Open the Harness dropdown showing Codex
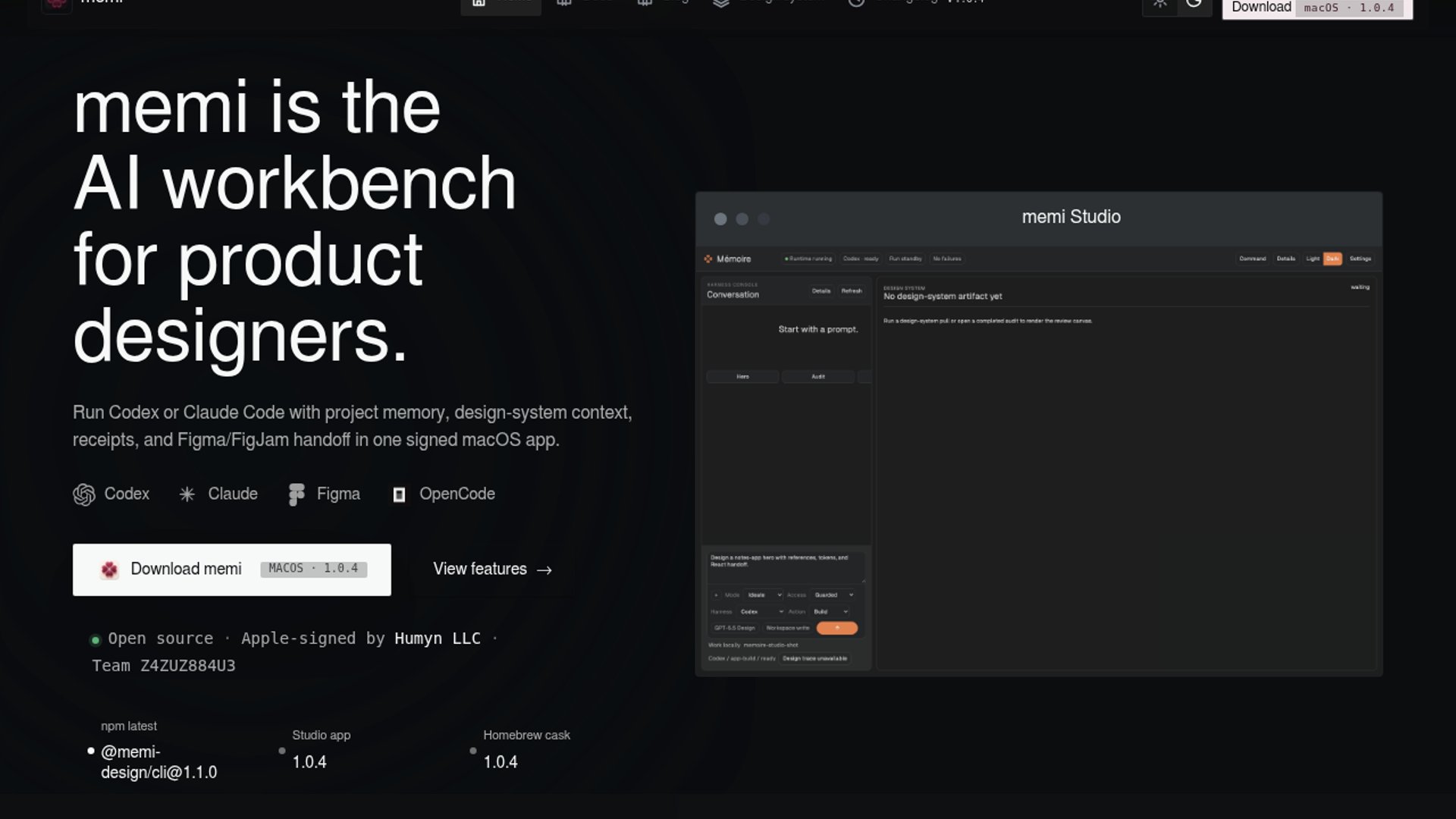Viewport: 1456px width, 819px height. click(x=761, y=612)
